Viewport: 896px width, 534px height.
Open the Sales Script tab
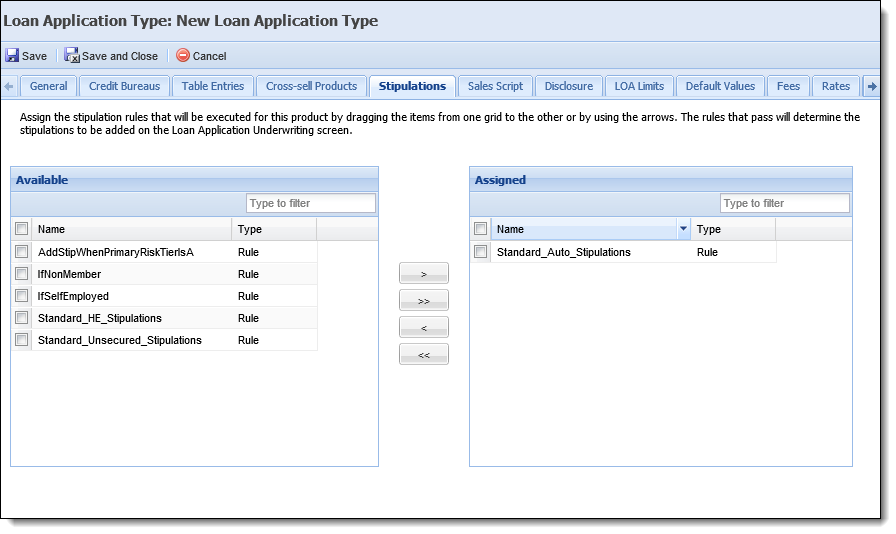pos(495,86)
